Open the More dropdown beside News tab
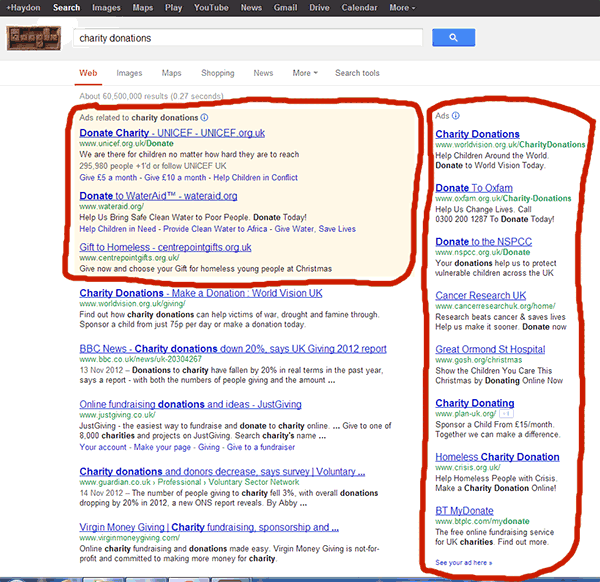Image resolution: width=600 pixels, height=582 pixels. [305, 73]
